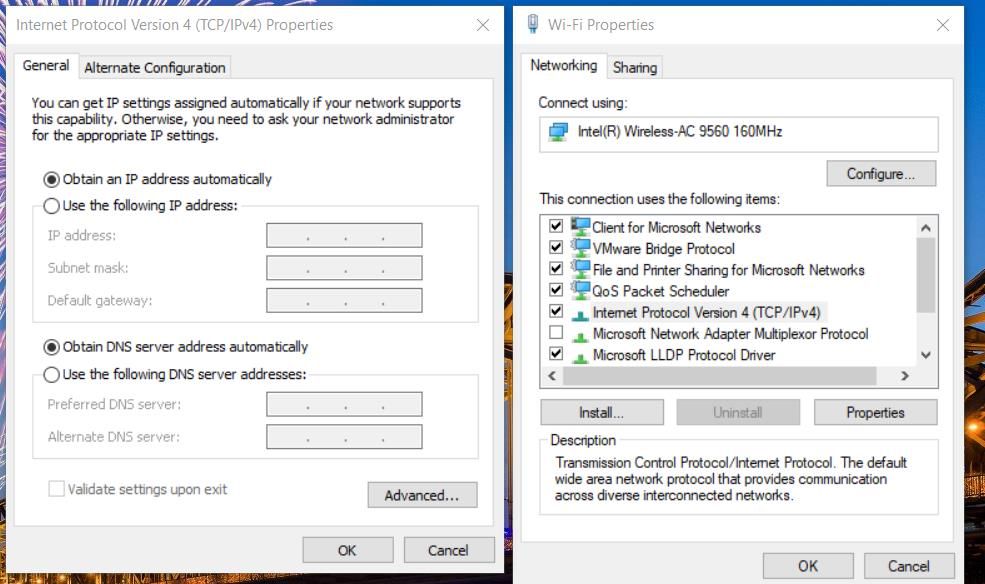Click the vertical scrollbar thumb in items list
Screen dimensions: 985x584
[925, 275]
